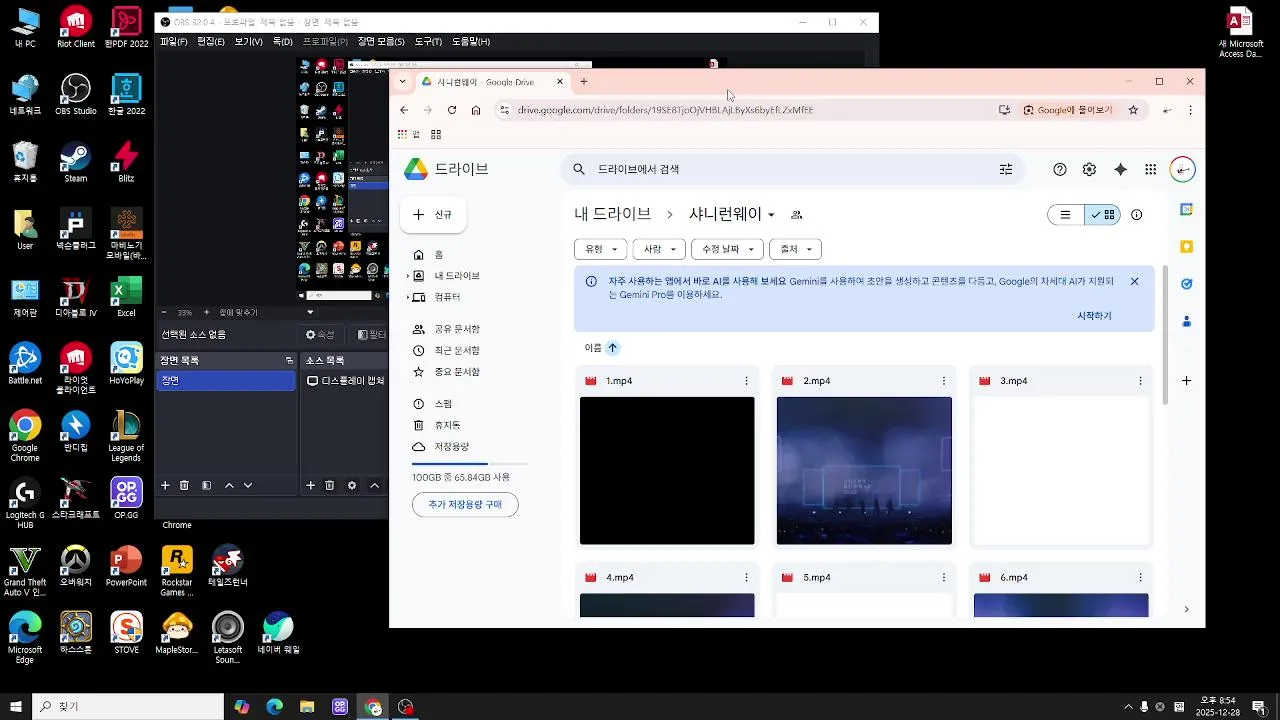Screen dimensions: 1280x720
Task: Open more actions for 1.mp4
Action: [x=746, y=381]
